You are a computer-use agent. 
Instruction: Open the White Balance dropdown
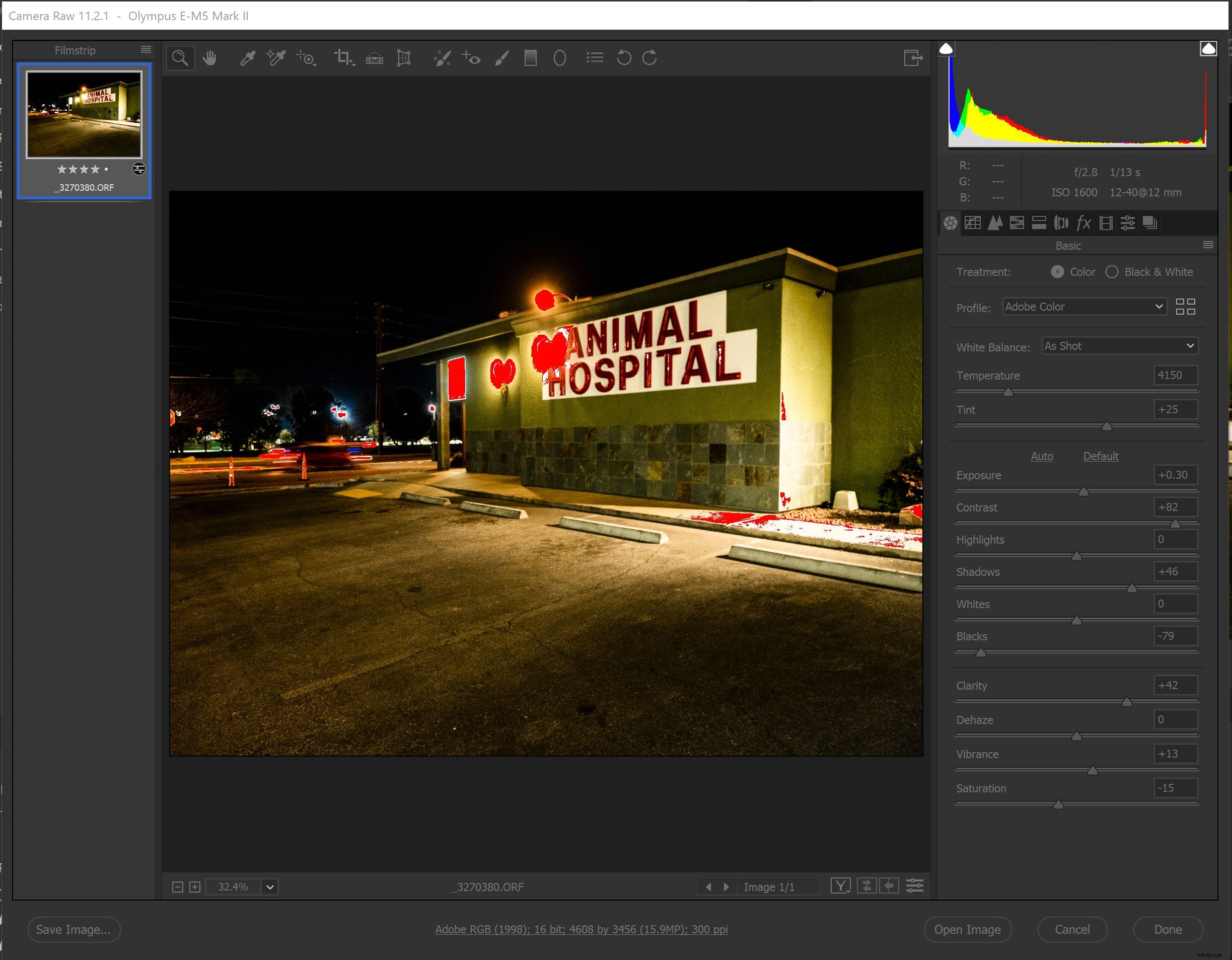coord(1119,346)
